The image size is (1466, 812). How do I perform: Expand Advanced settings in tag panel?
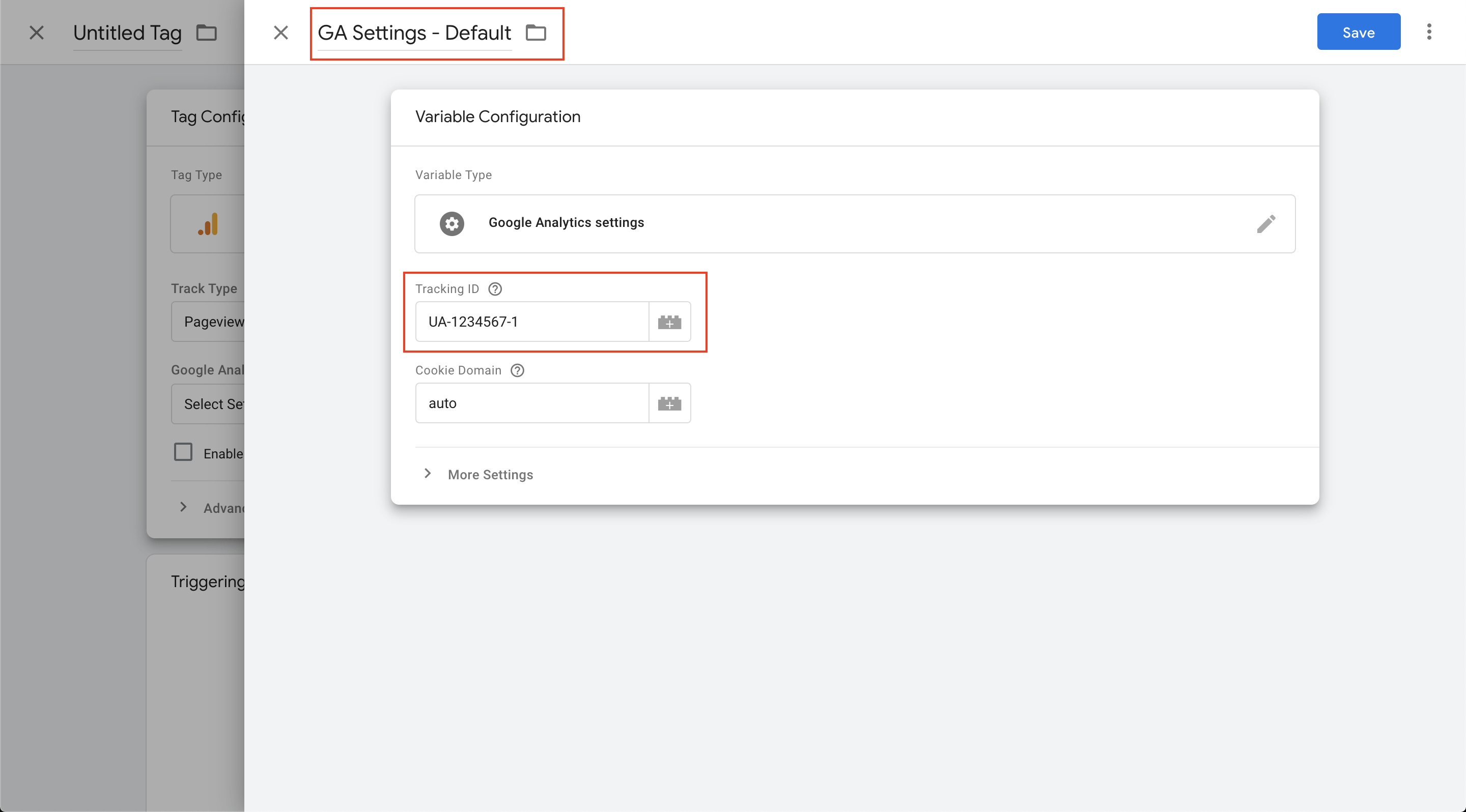183,507
